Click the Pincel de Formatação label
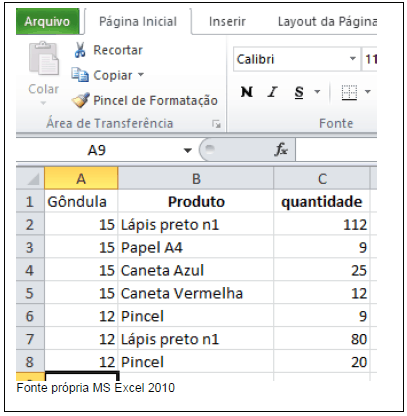The width and height of the screenshot is (407, 416). [x=155, y=100]
